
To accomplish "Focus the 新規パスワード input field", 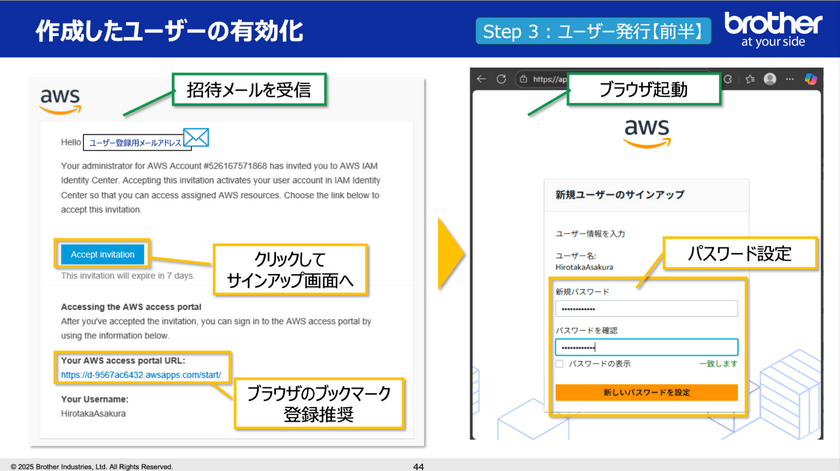I will coord(646,309).
